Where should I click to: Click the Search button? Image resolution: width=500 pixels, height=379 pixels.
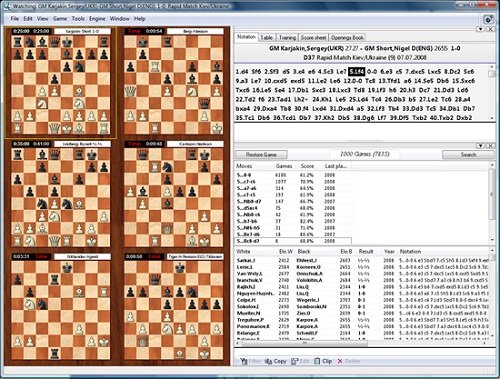tap(468, 155)
